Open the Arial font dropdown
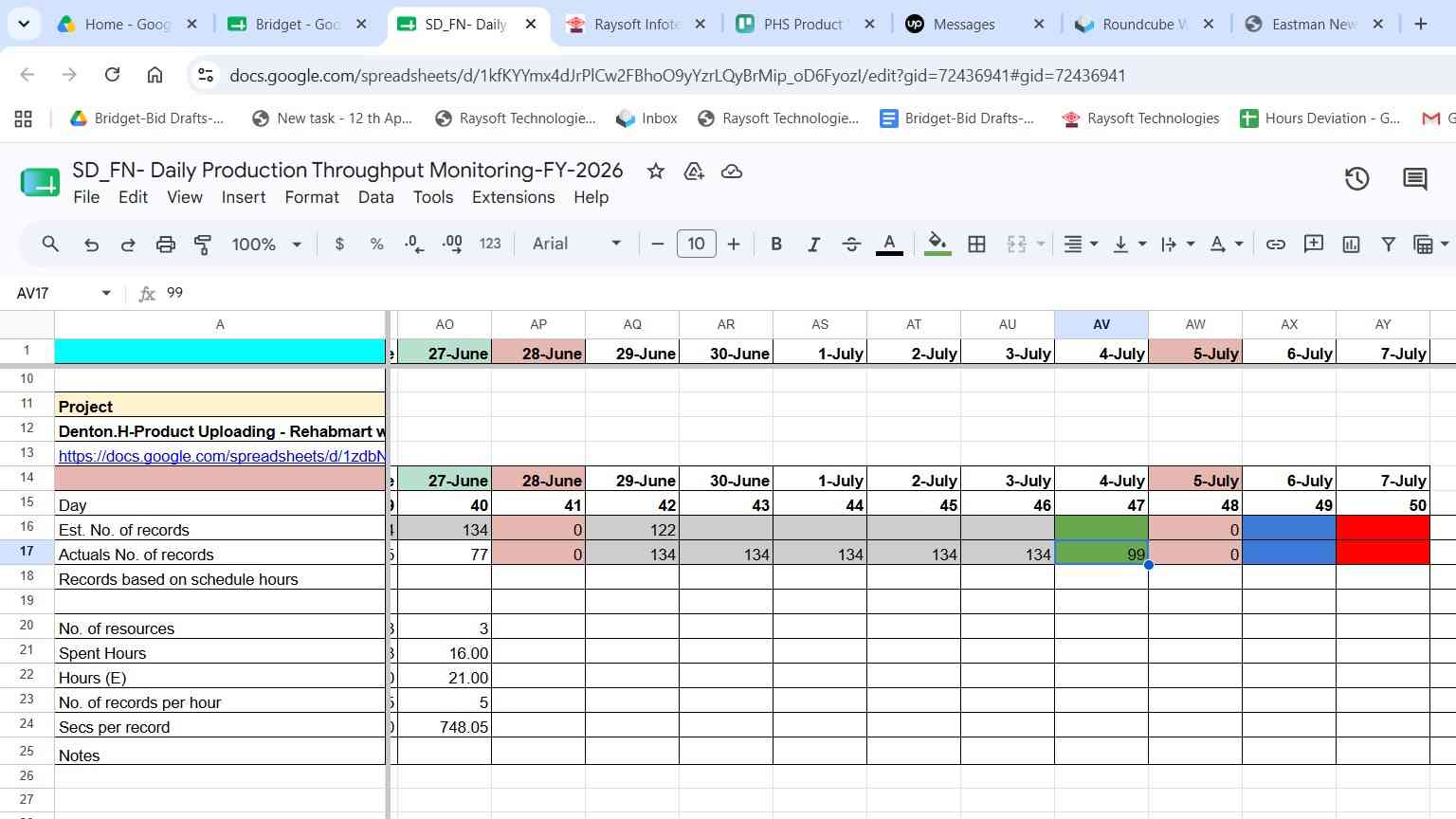This screenshot has height=819, width=1456. click(576, 244)
